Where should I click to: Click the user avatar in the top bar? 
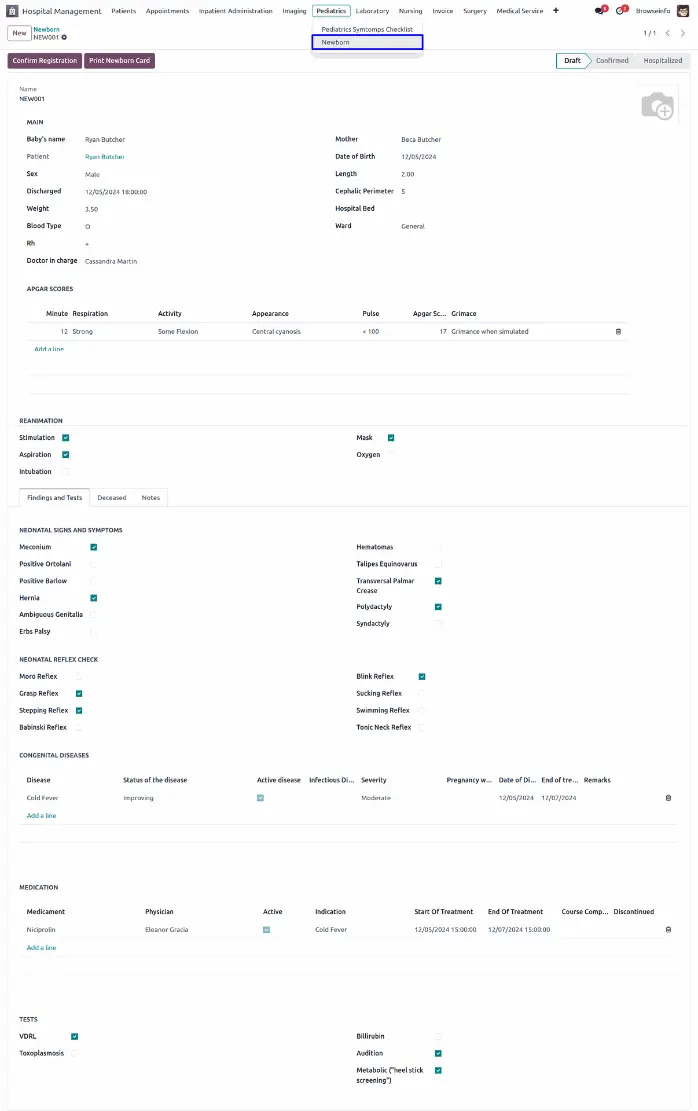click(x=683, y=11)
